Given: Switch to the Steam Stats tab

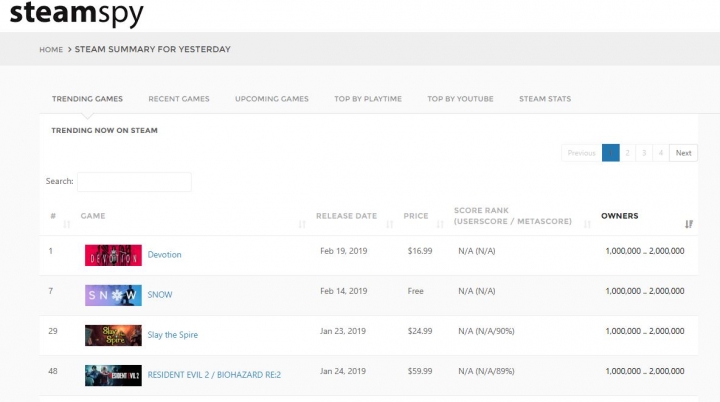Looking at the screenshot, I should [545, 99].
